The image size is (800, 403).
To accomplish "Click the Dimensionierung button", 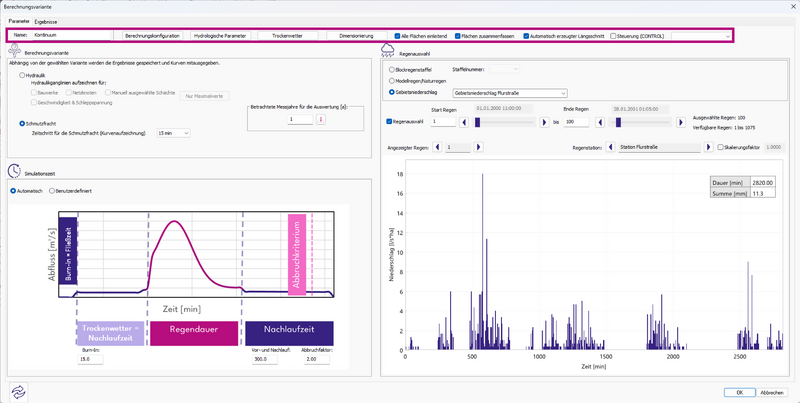I will (x=357, y=36).
